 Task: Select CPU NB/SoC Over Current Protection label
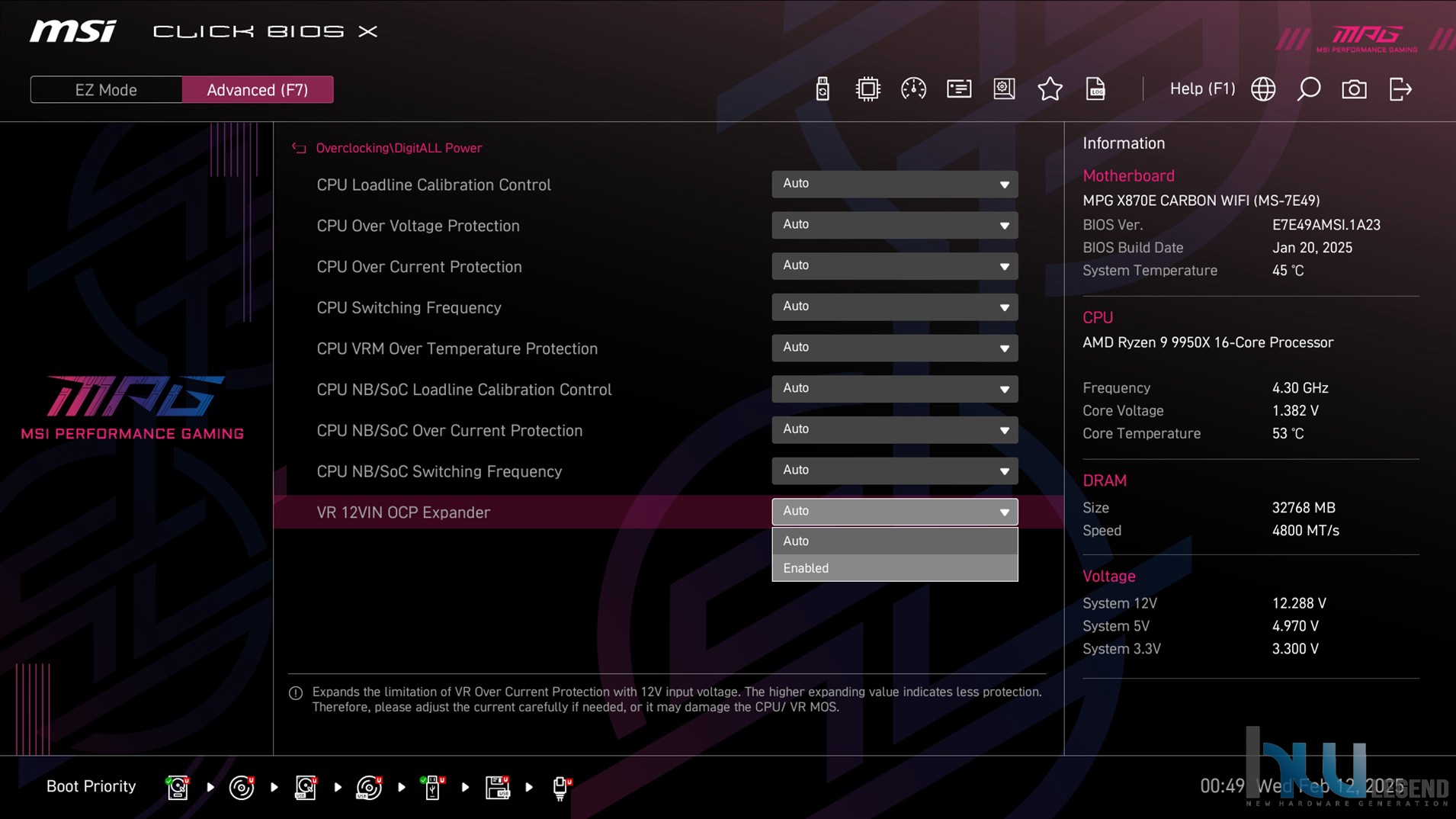click(449, 431)
